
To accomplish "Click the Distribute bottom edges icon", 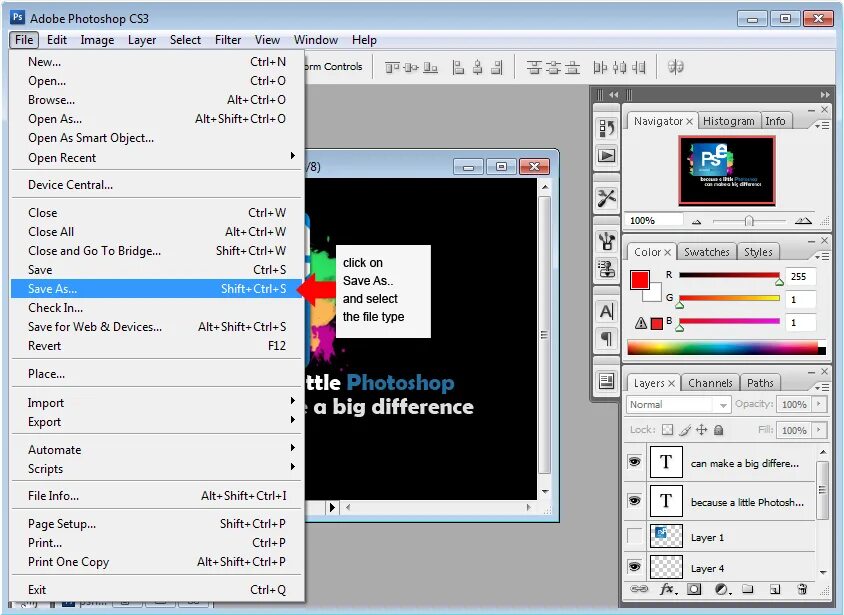I will tap(573, 67).
